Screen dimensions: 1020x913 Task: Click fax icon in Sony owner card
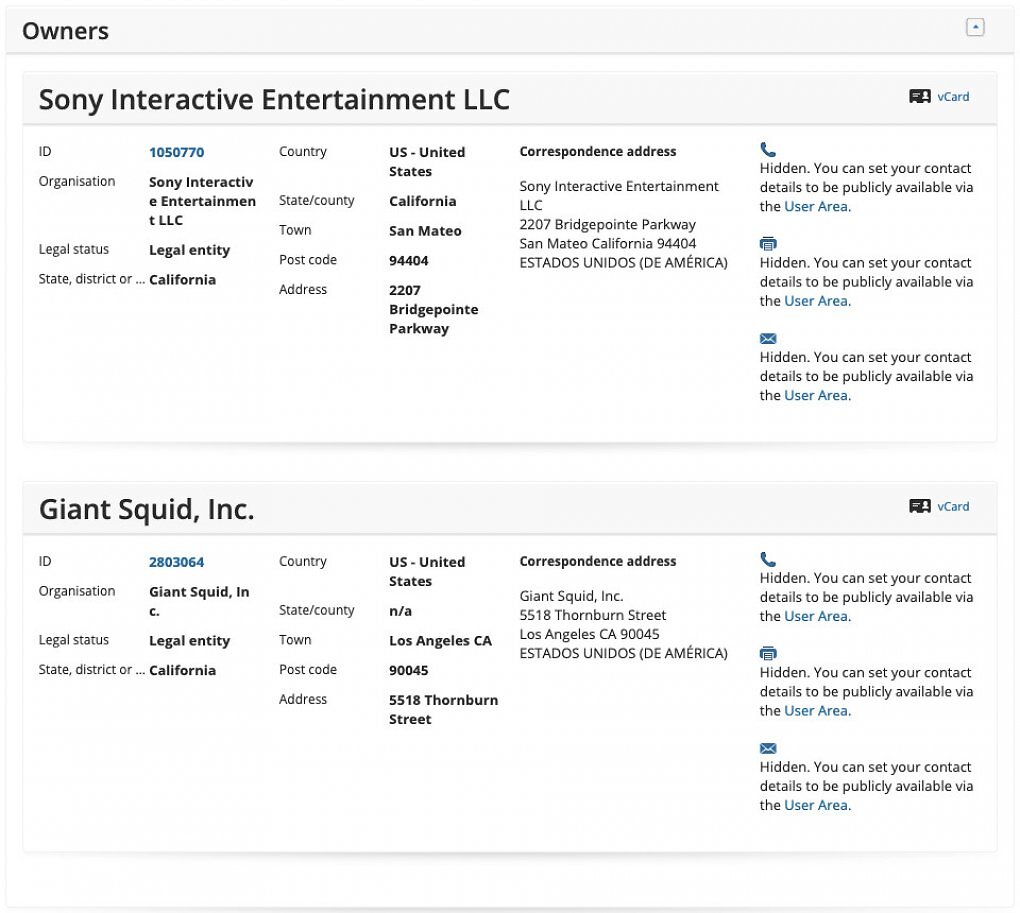(x=768, y=244)
